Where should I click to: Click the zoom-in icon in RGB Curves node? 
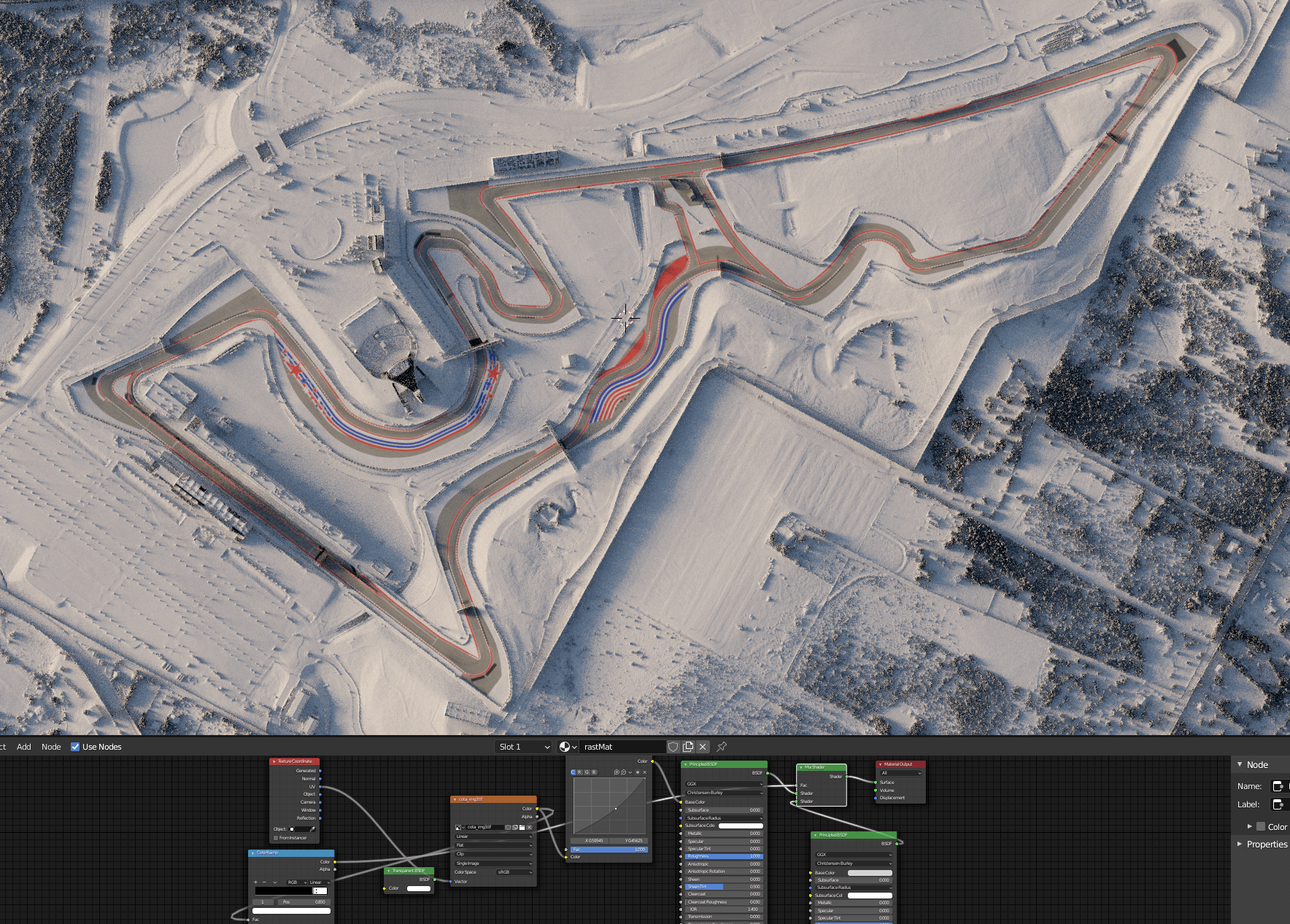pyautogui.click(x=617, y=772)
